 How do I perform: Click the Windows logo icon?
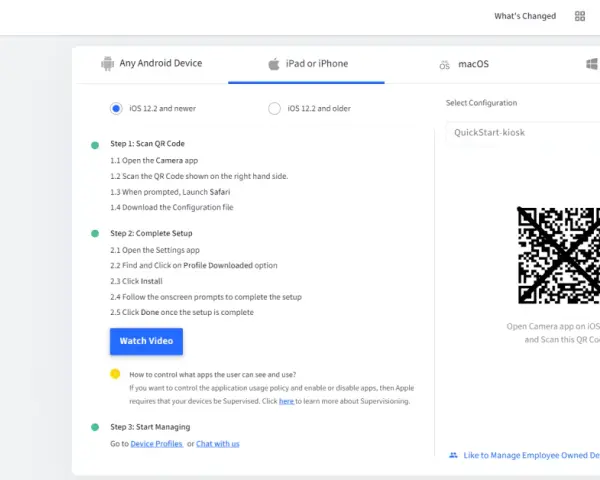592,64
